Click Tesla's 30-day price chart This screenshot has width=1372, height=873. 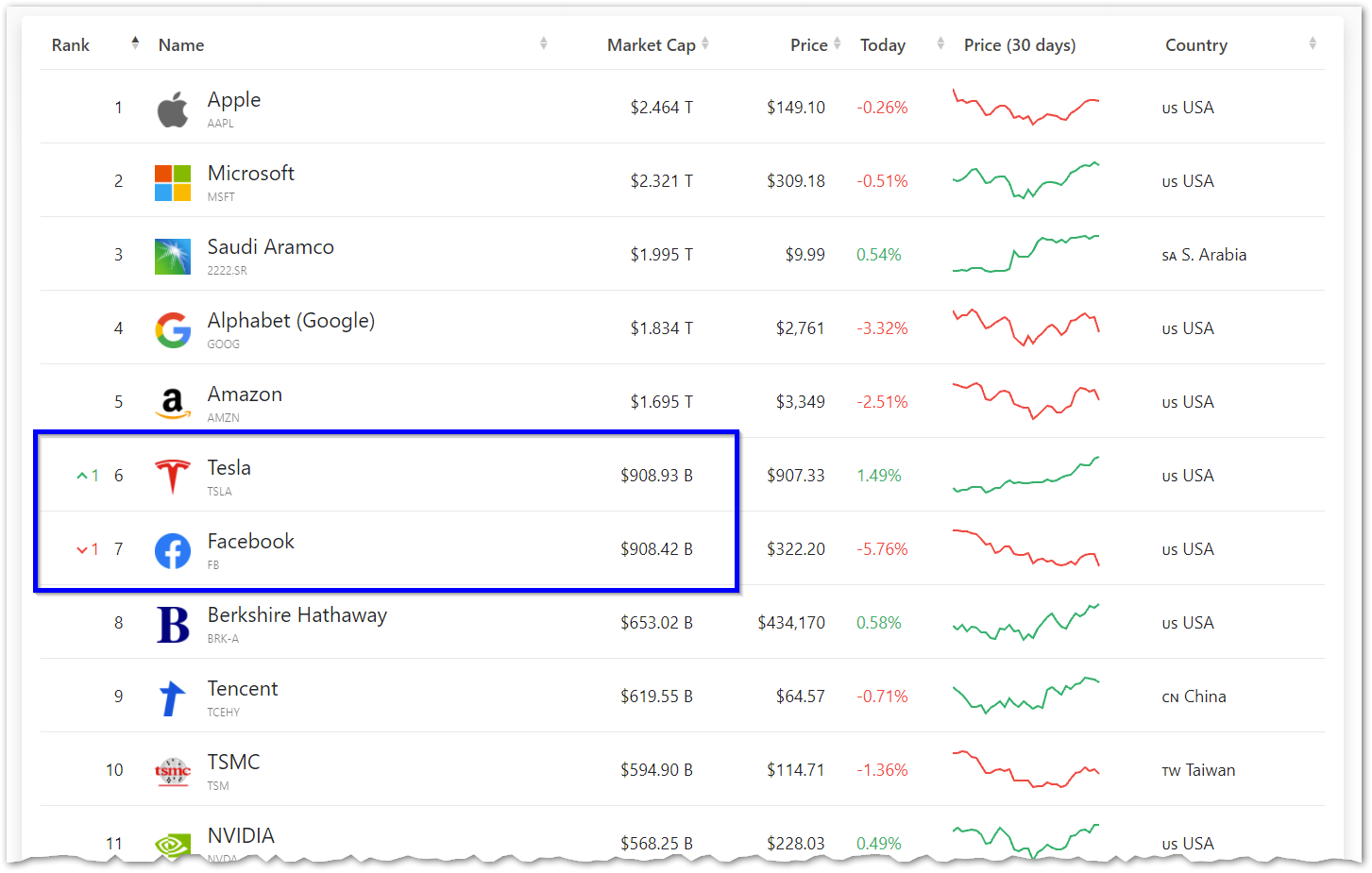(1026, 475)
